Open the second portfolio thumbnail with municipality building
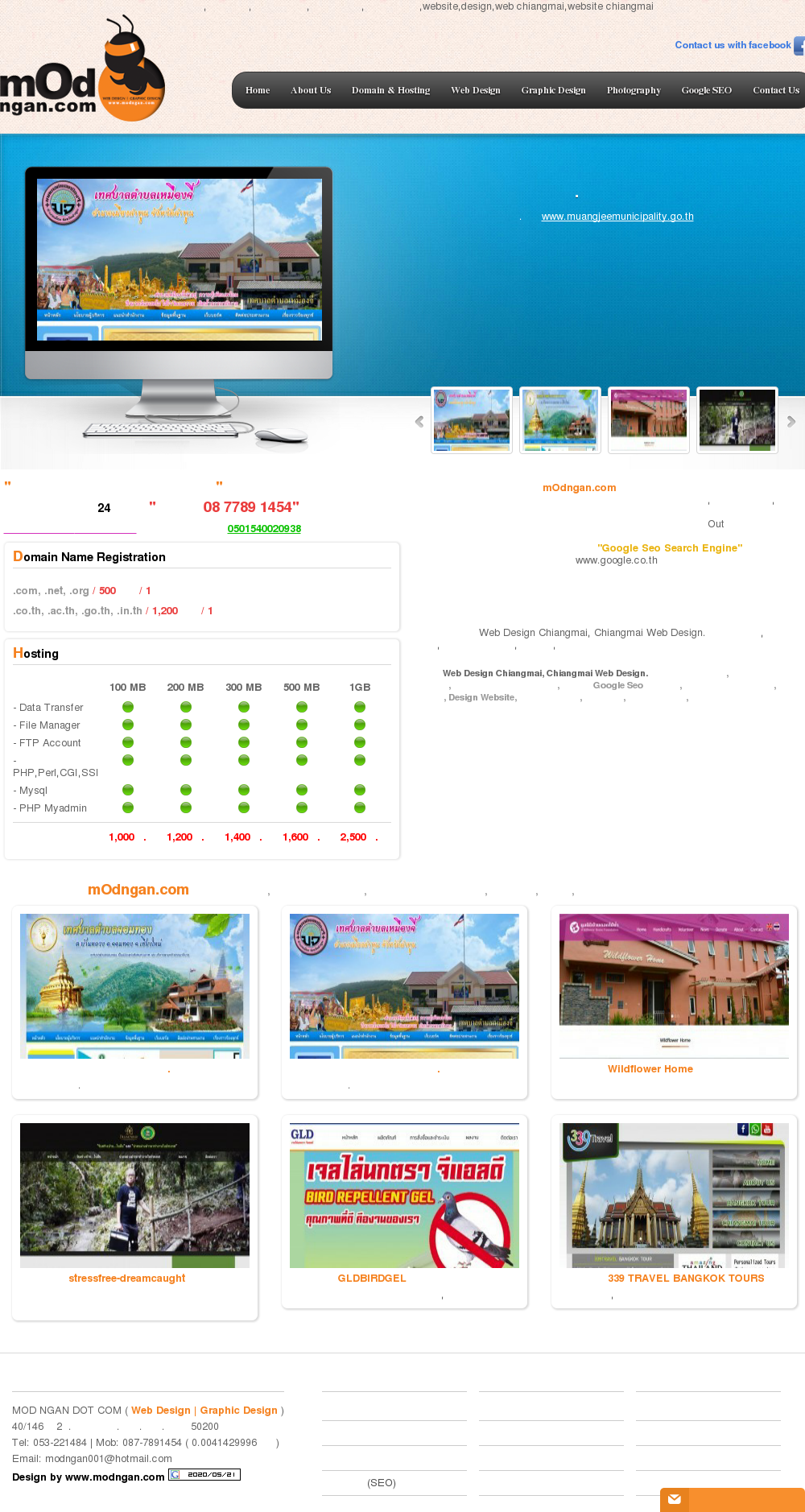Screen dimensions: 805x1512 [404, 985]
